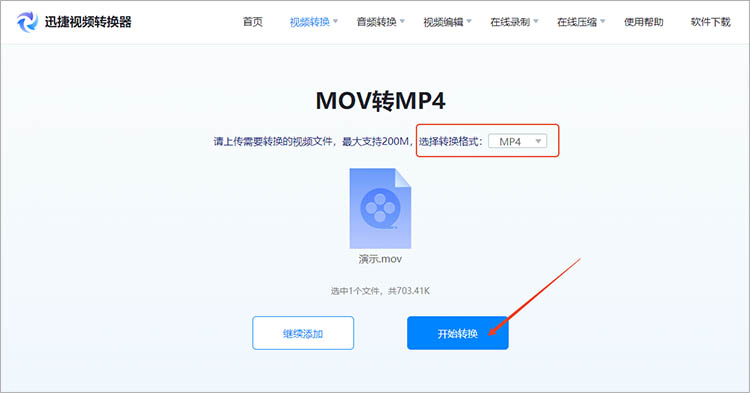This screenshot has width=750, height=393.
Task: Open the 在线录制 menu
Action: (x=510, y=22)
